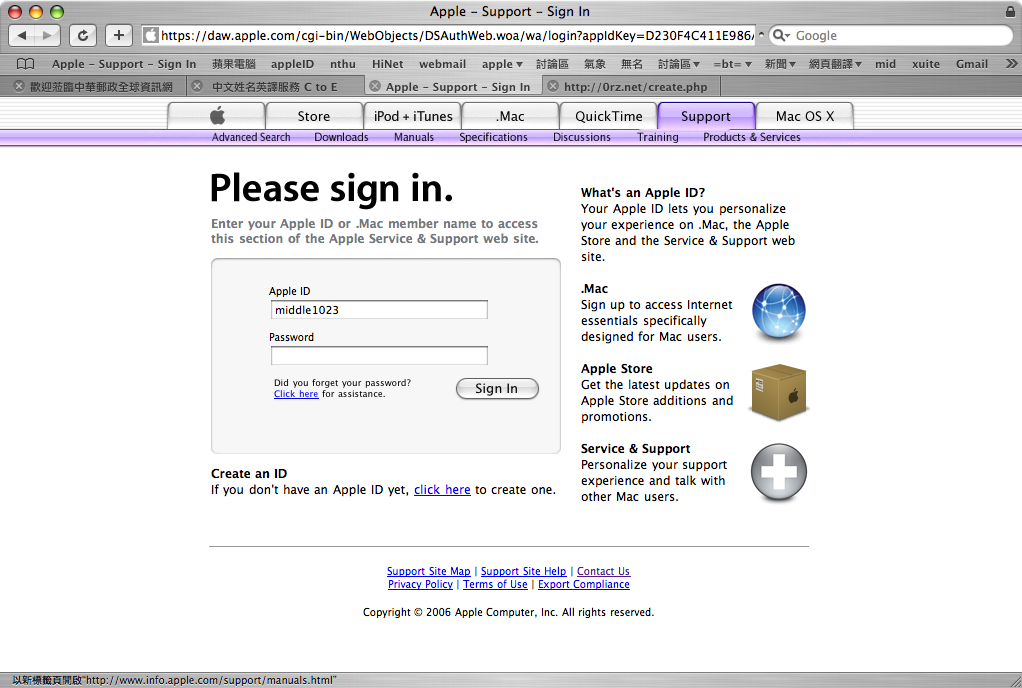Open the 'nthu' bookmark
Screen dimensions: 1022x688
343,64
